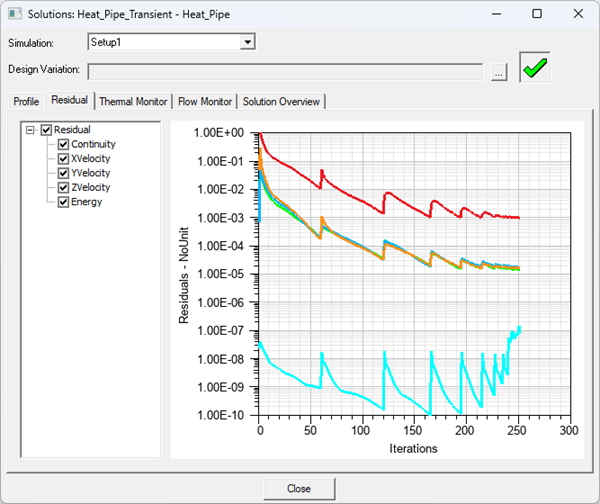Uncheck the ZVelocity residual checkbox
The width and height of the screenshot is (600, 504).
click(x=63, y=188)
